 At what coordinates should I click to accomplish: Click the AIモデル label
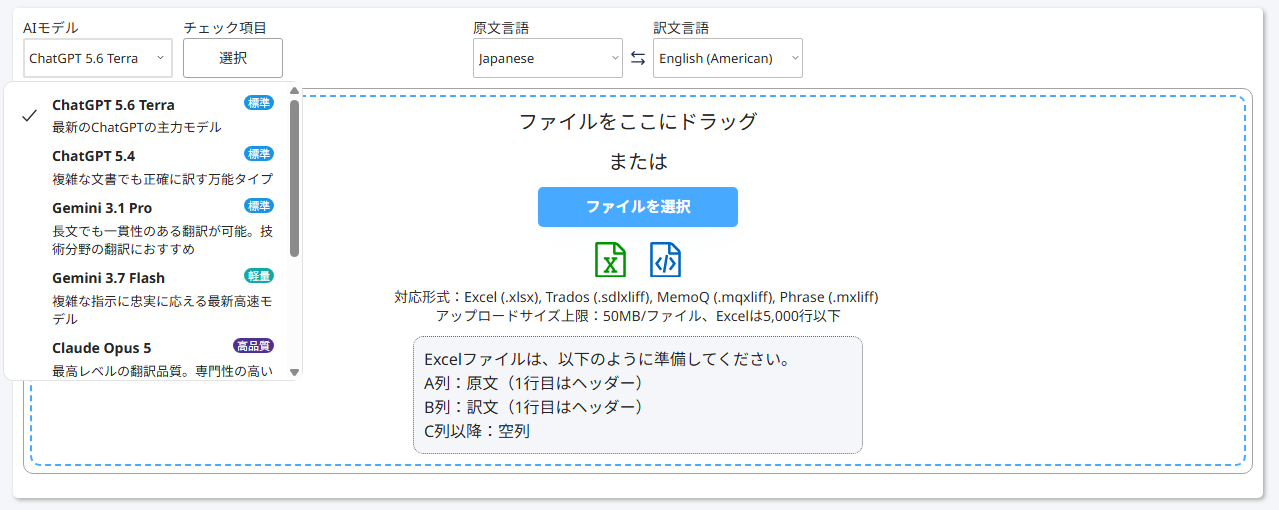[51, 28]
